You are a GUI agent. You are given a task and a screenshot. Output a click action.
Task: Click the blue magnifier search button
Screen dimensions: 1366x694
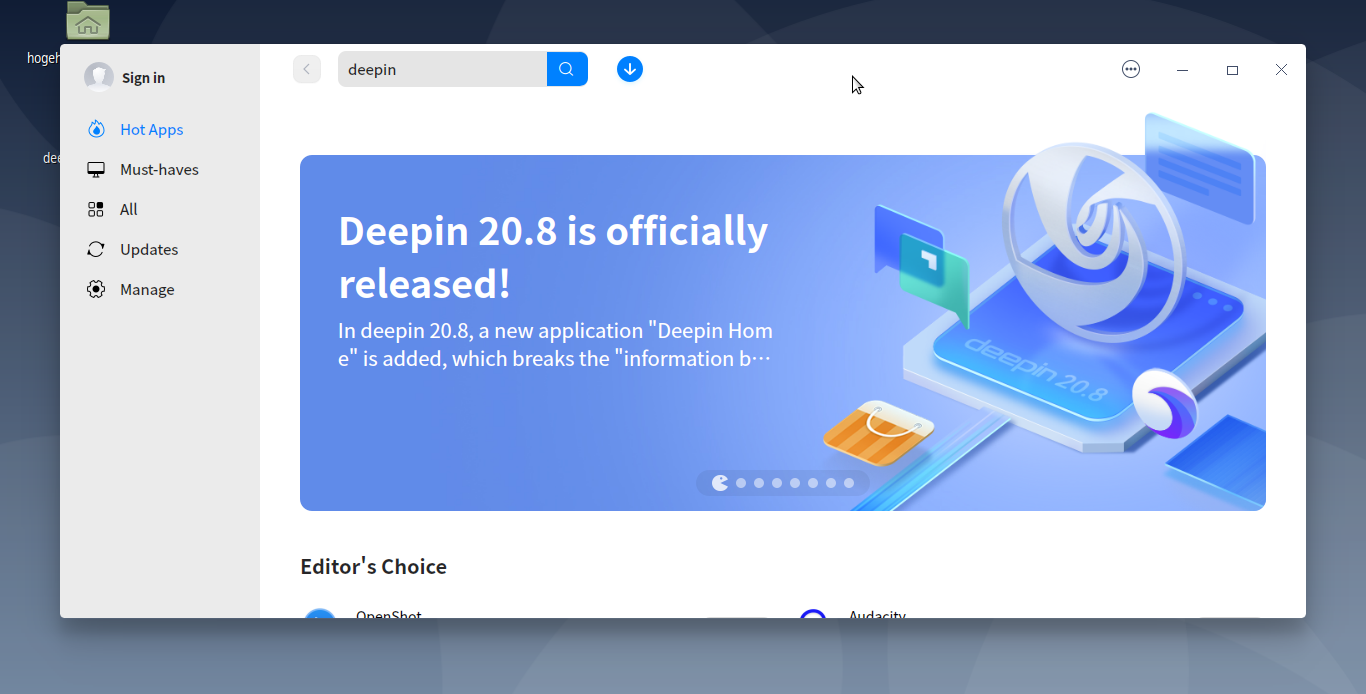567,69
